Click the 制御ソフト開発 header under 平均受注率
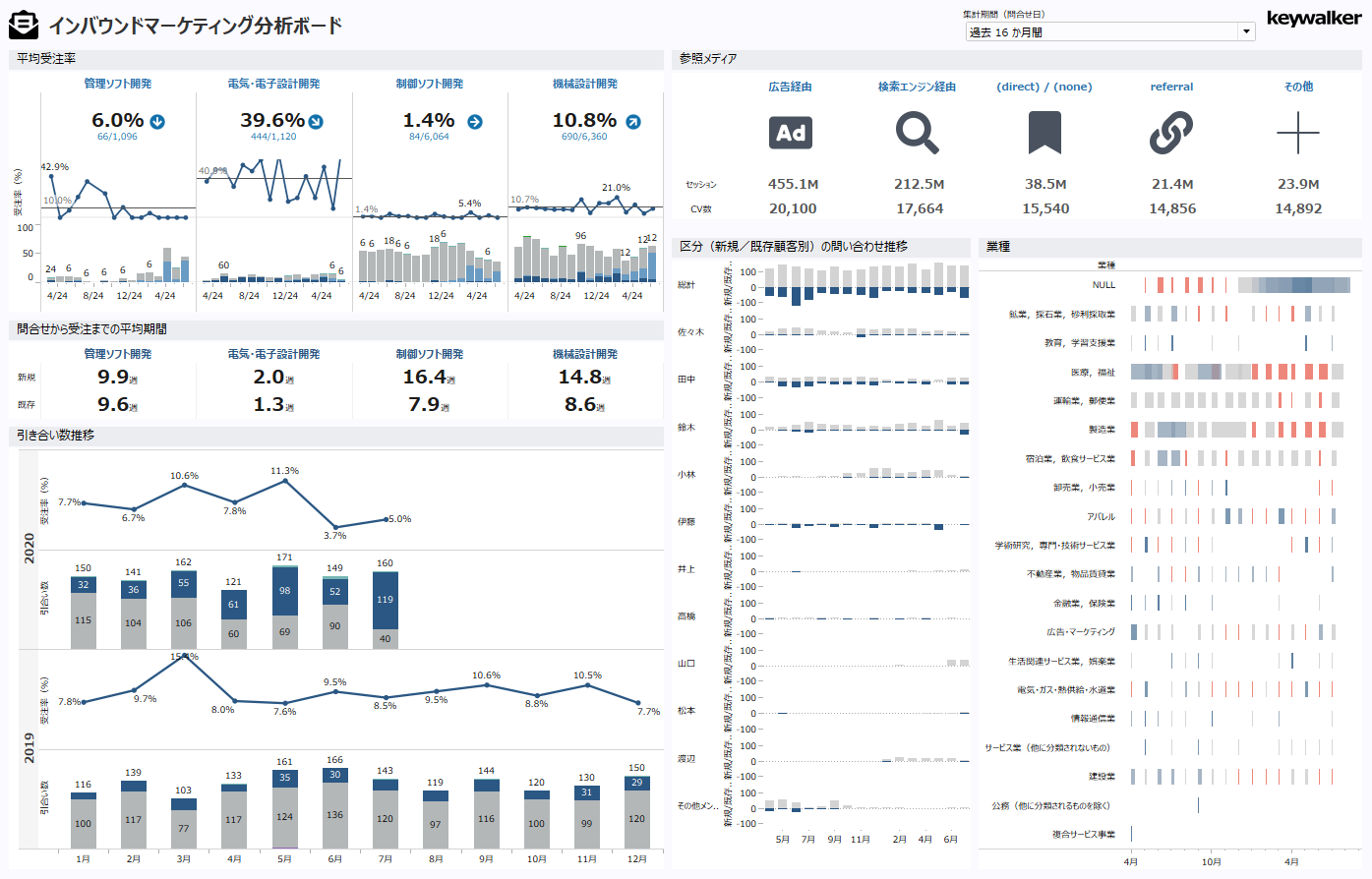Viewport: 1372px width, 879px height. point(430,84)
